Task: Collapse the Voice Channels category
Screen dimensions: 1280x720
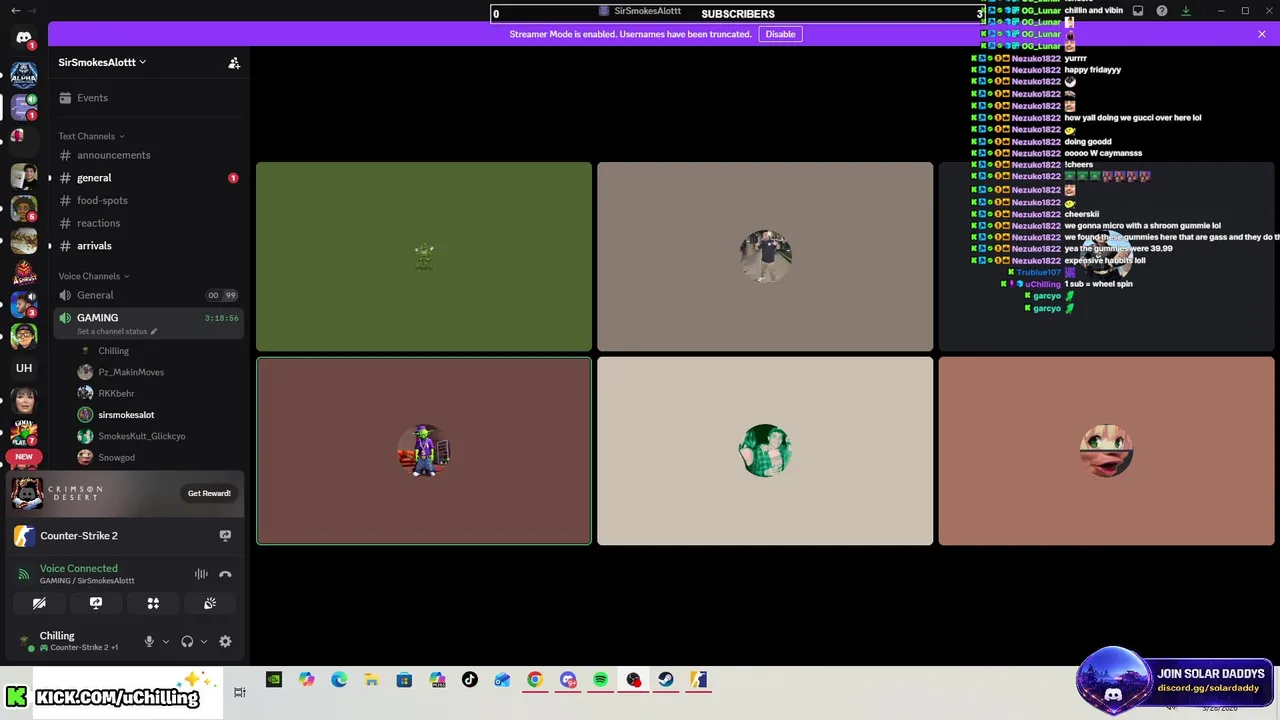Action: [x=94, y=276]
